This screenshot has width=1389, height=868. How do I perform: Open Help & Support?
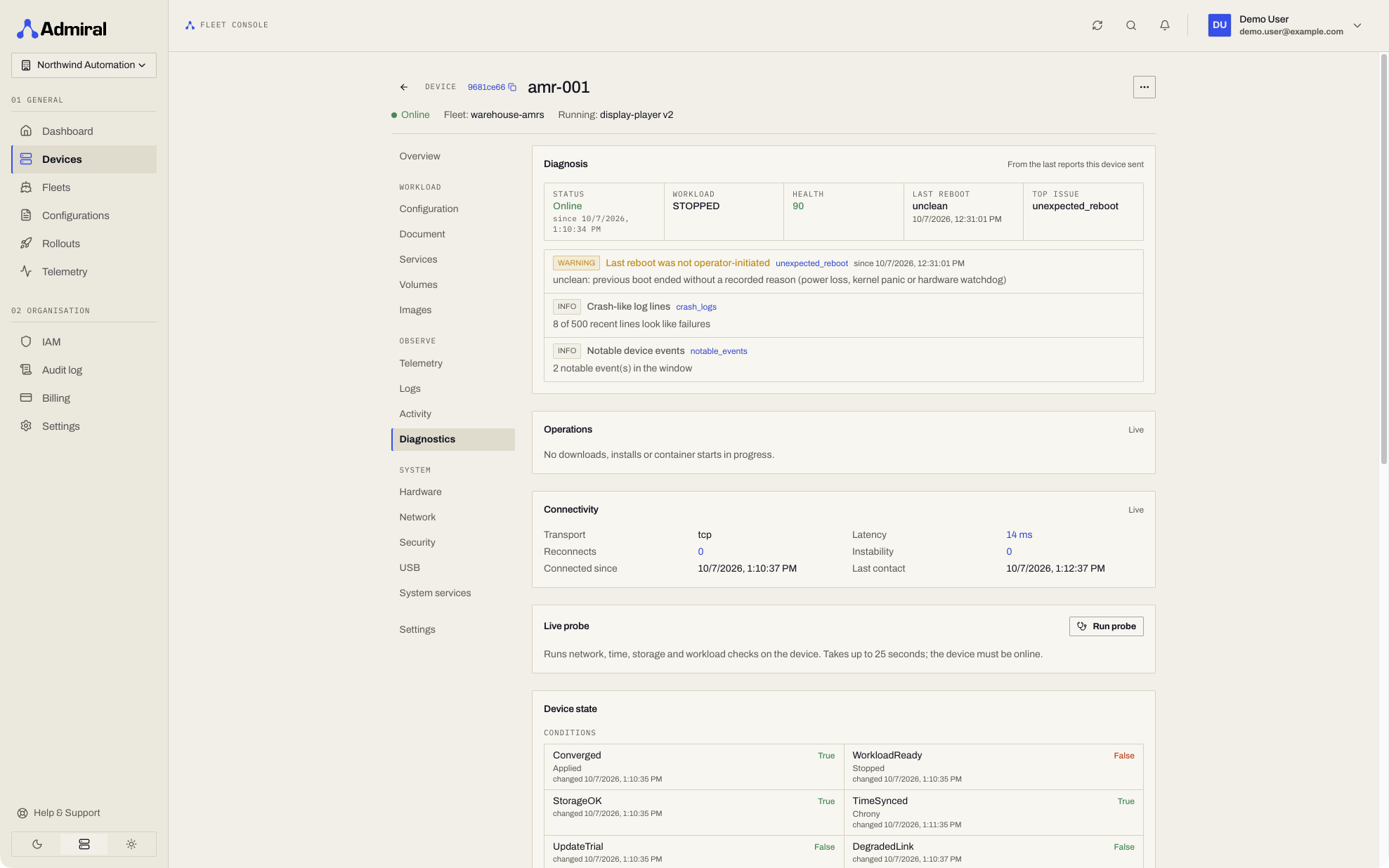tap(59, 813)
